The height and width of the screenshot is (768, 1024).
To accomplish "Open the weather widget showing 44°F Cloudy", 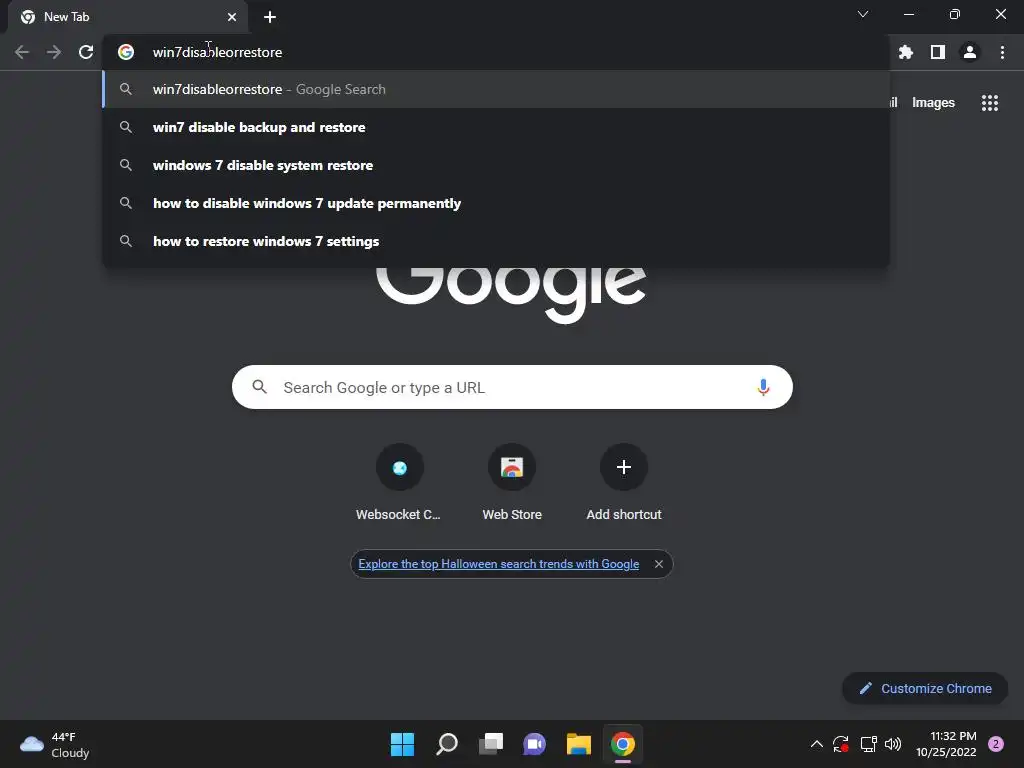I will [x=55, y=744].
